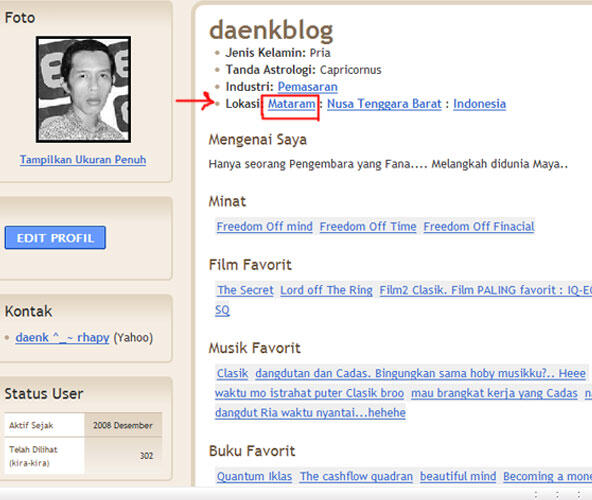Image resolution: width=592 pixels, height=500 pixels.
Task: Open the Pemasaran industry link
Action: point(308,87)
